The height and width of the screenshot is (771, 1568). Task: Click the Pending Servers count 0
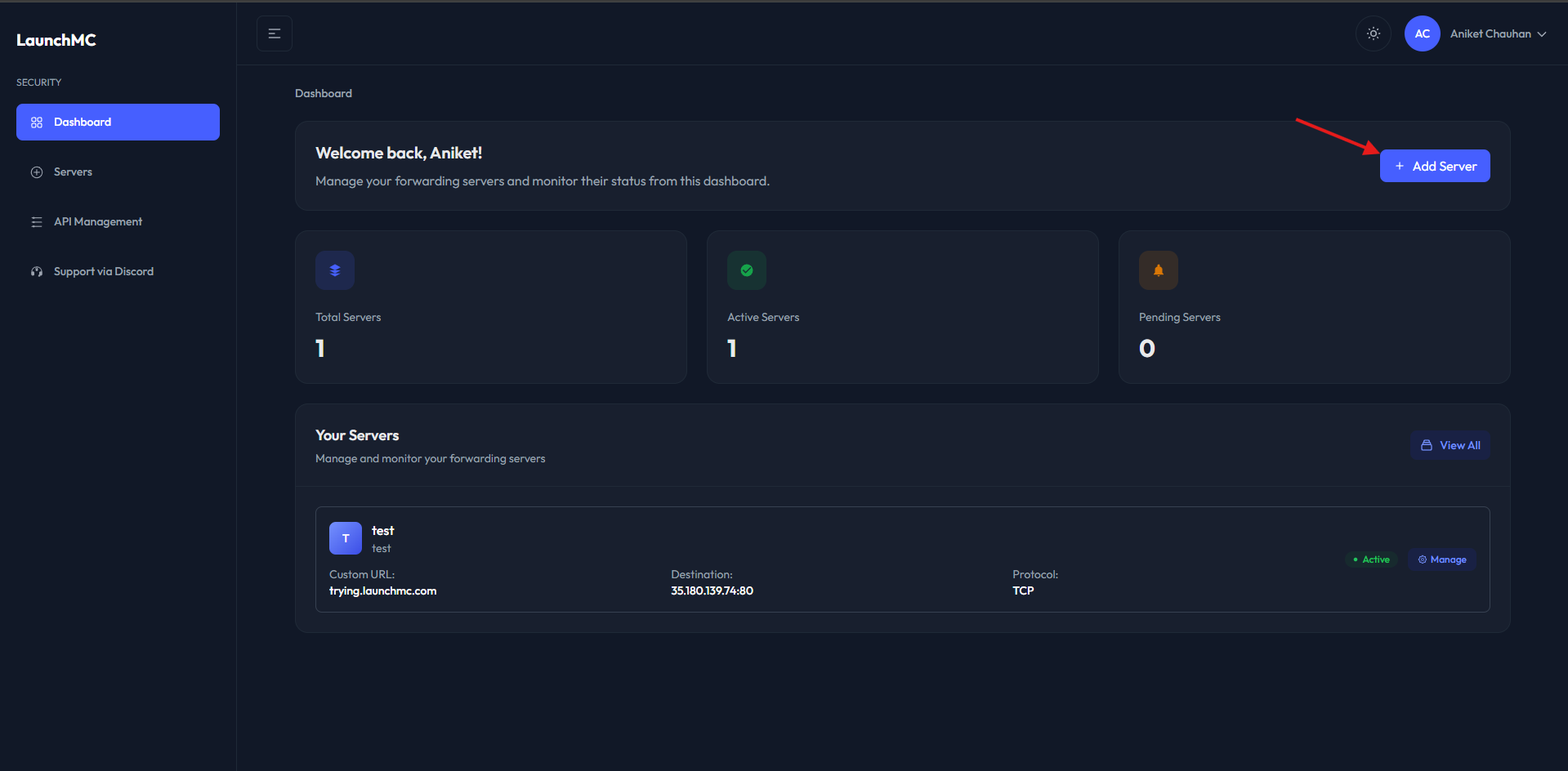coord(1147,349)
